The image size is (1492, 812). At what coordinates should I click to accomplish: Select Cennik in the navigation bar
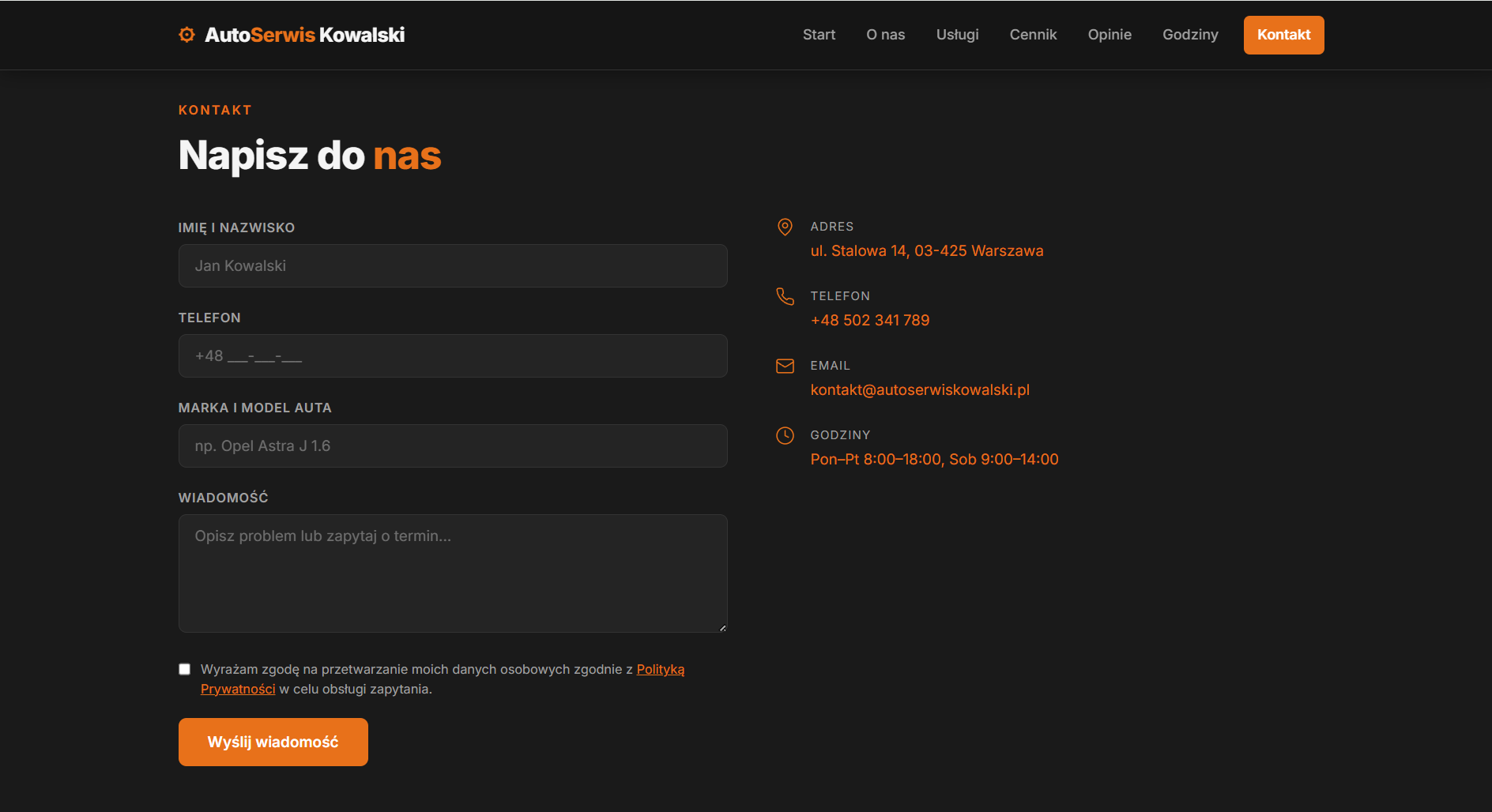click(x=1033, y=35)
